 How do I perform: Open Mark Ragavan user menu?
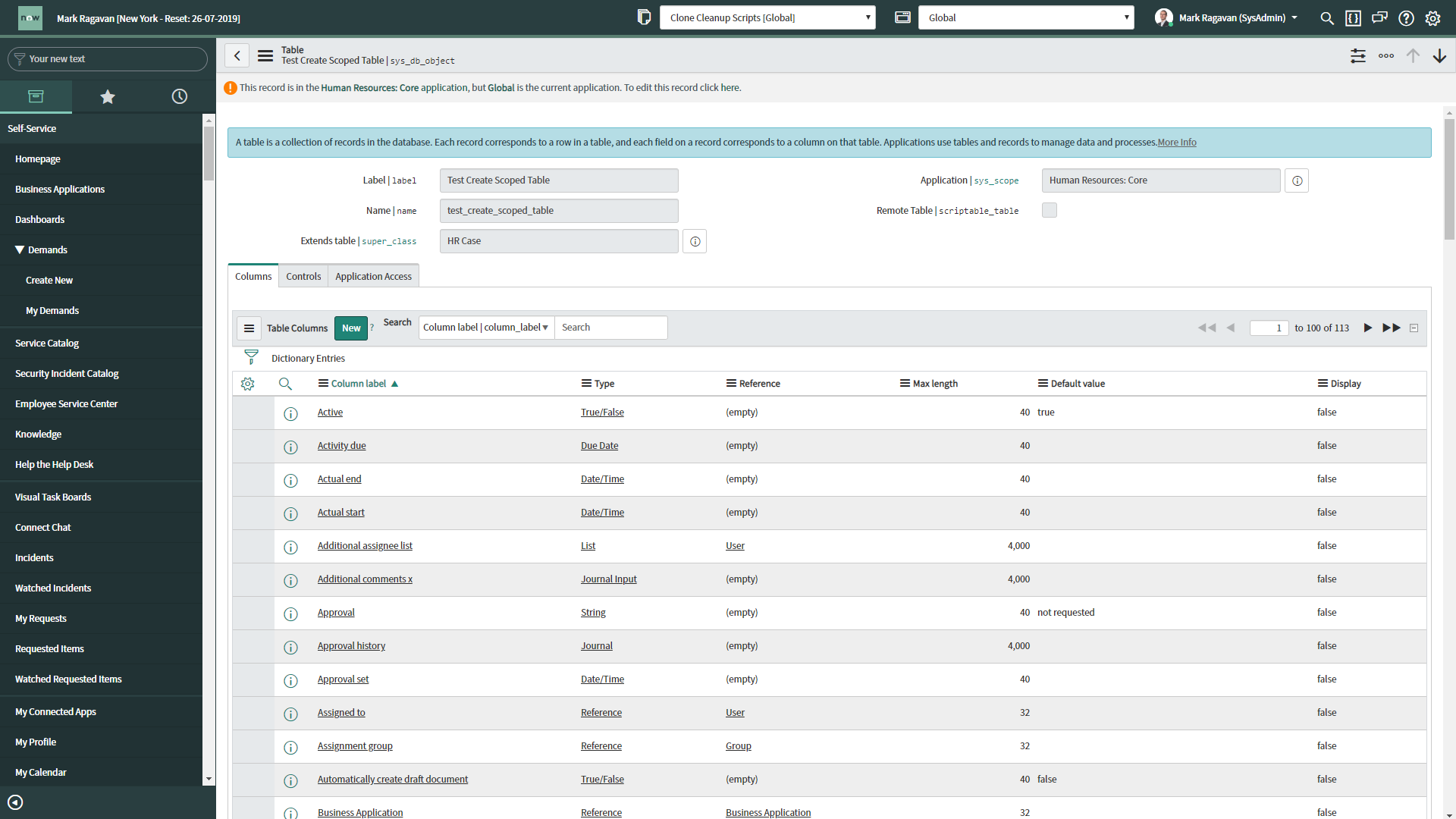(1226, 17)
